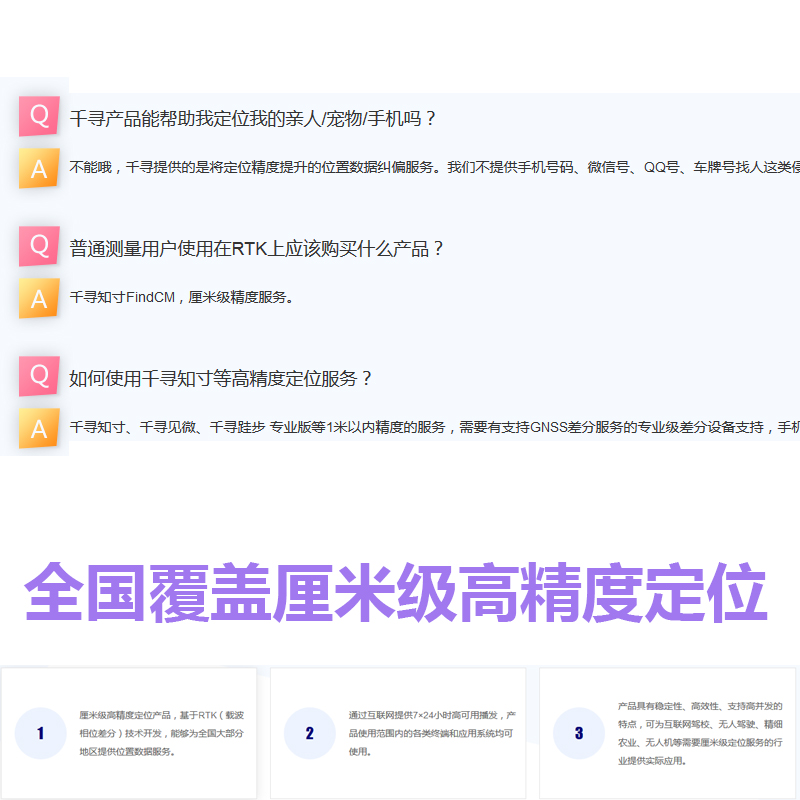Click card text about 7×24小时高可用播发
Image resolution: width=800 pixels, height=800 pixels.
click(432, 733)
